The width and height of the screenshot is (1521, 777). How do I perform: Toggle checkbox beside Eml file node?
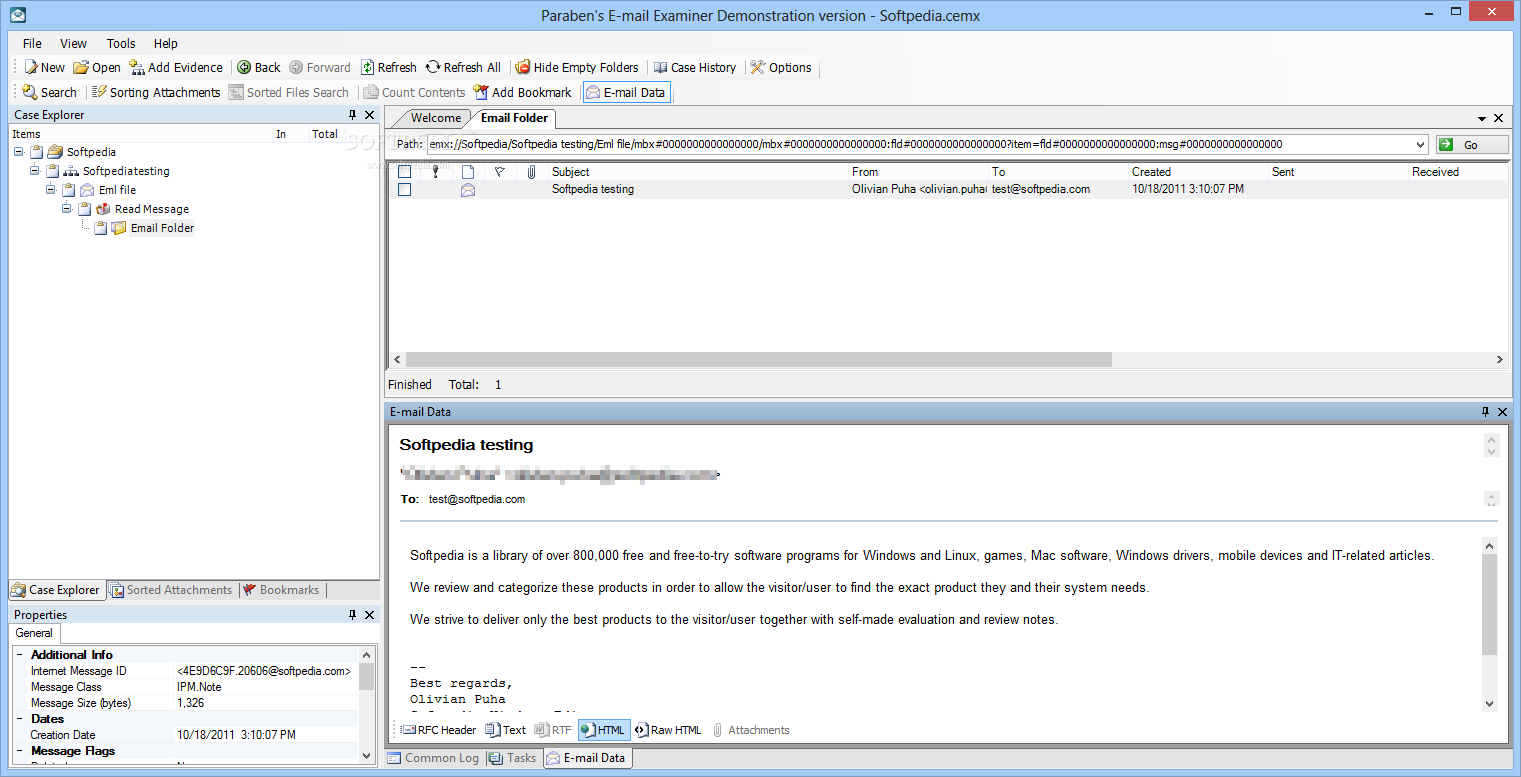tap(69, 190)
